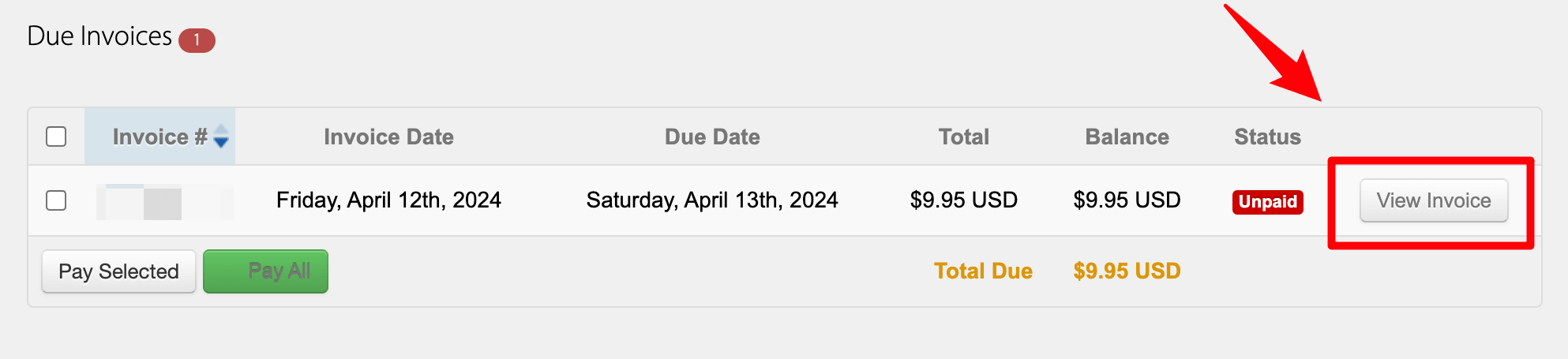Click the red Unpaid status badge
The height and width of the screenshot is (359, 1568).
click(1267, 202)
